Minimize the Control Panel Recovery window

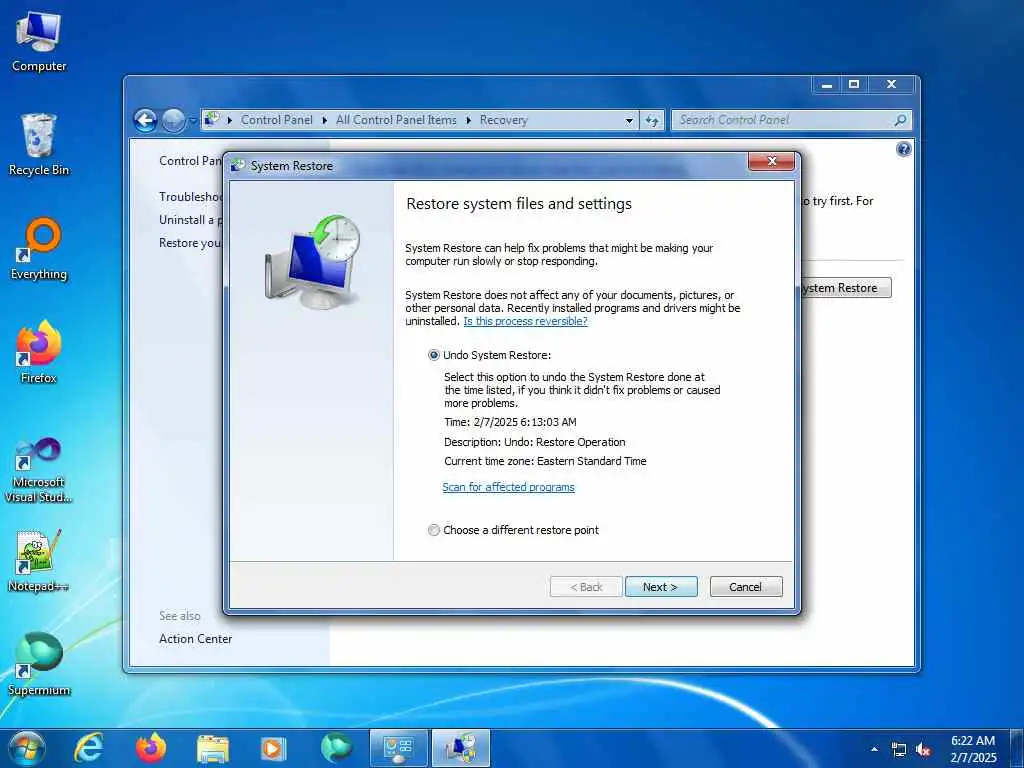827,85
